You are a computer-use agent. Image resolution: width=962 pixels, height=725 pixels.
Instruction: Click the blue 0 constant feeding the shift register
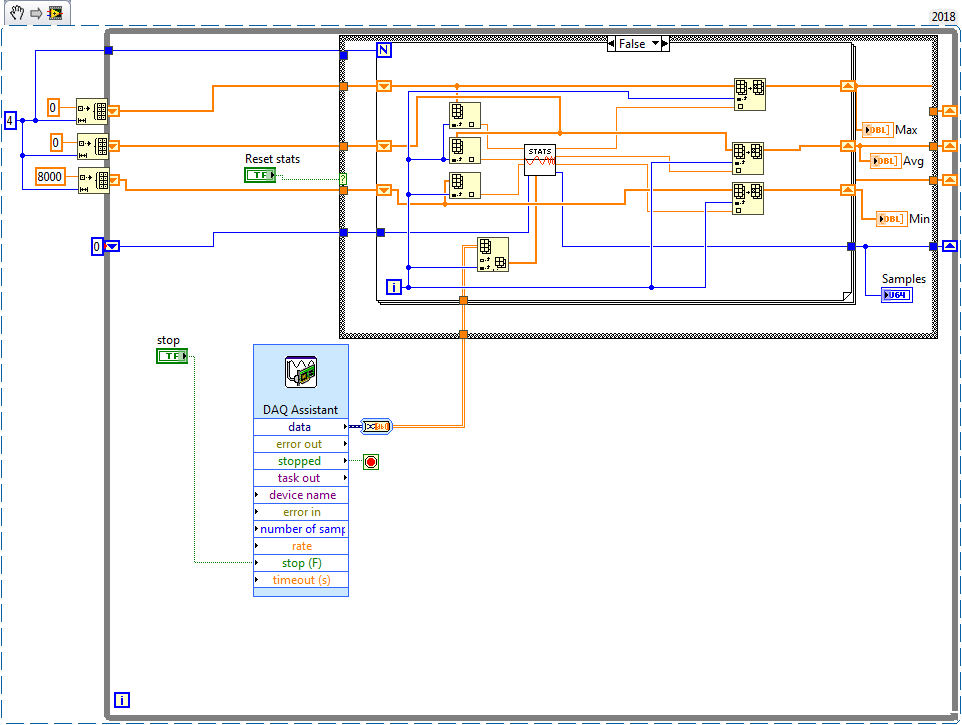(97, 247)
